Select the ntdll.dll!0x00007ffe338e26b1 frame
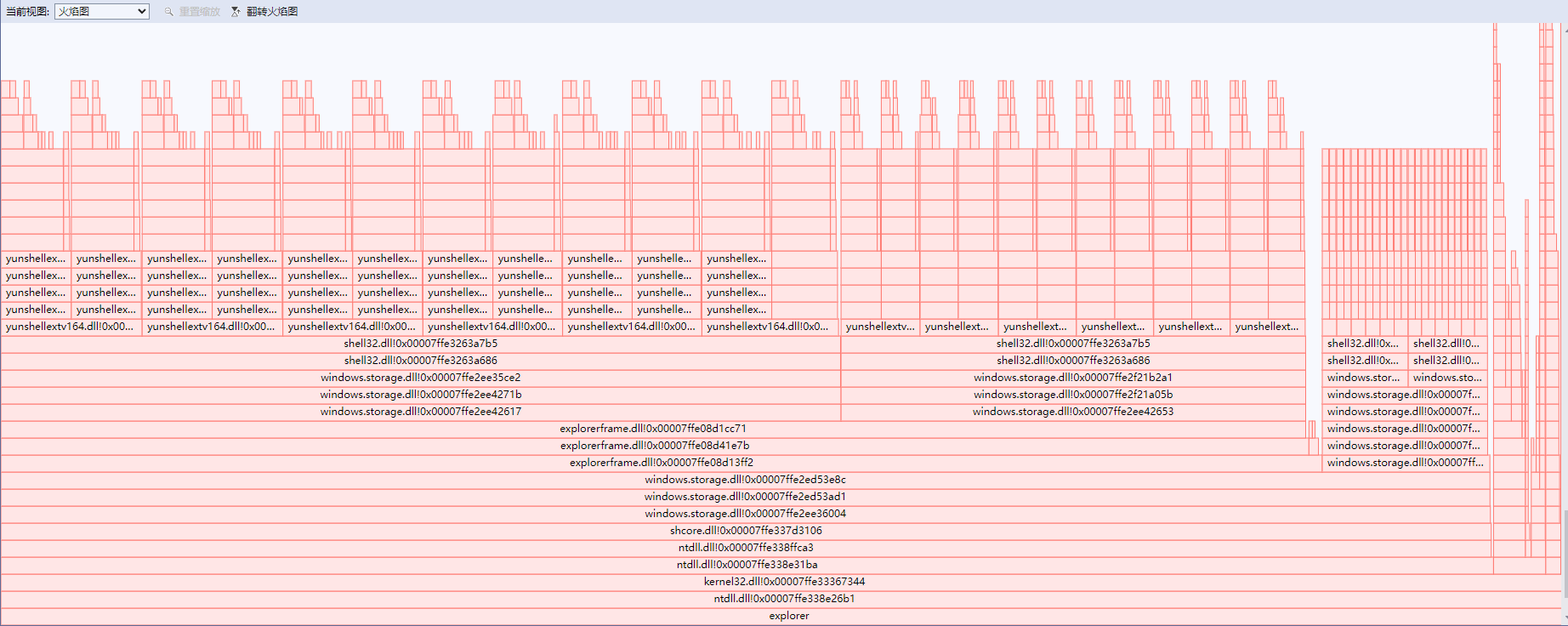The height and width of the screenshot is (626, 1568). 784,599
